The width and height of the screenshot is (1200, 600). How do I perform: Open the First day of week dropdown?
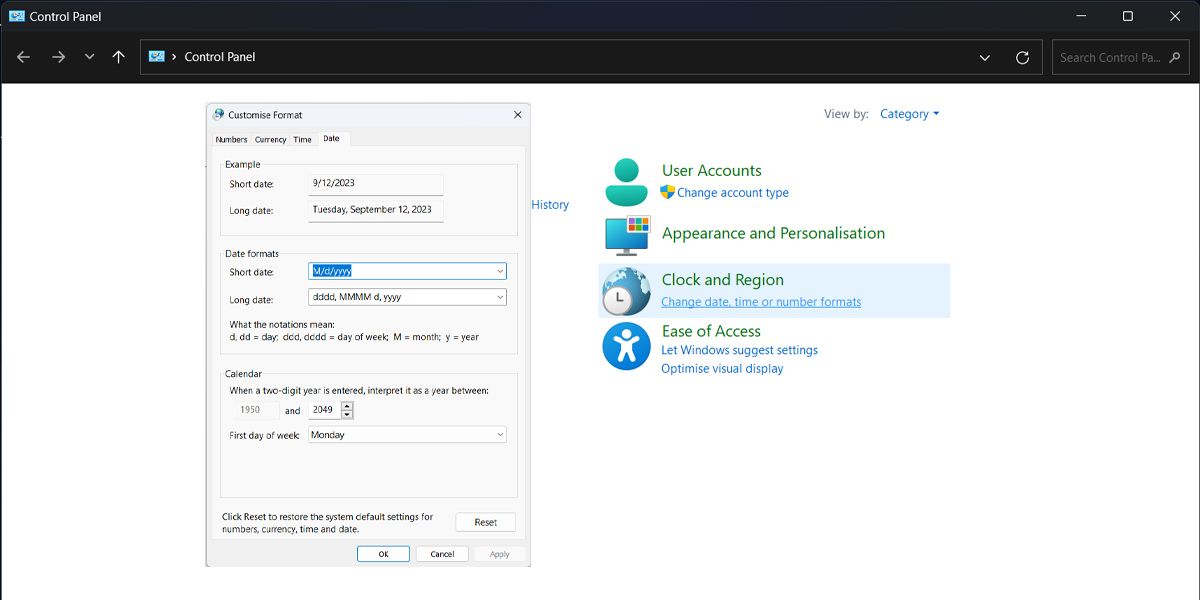pyautogui.click(x=500, y=435)
